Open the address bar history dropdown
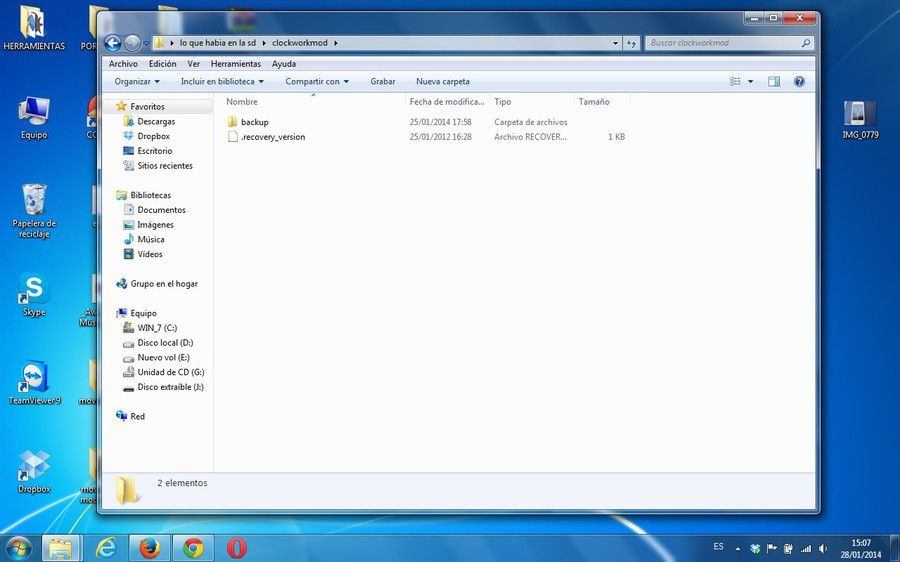Screen dimensions: 900x562 (x=615, y=43)
